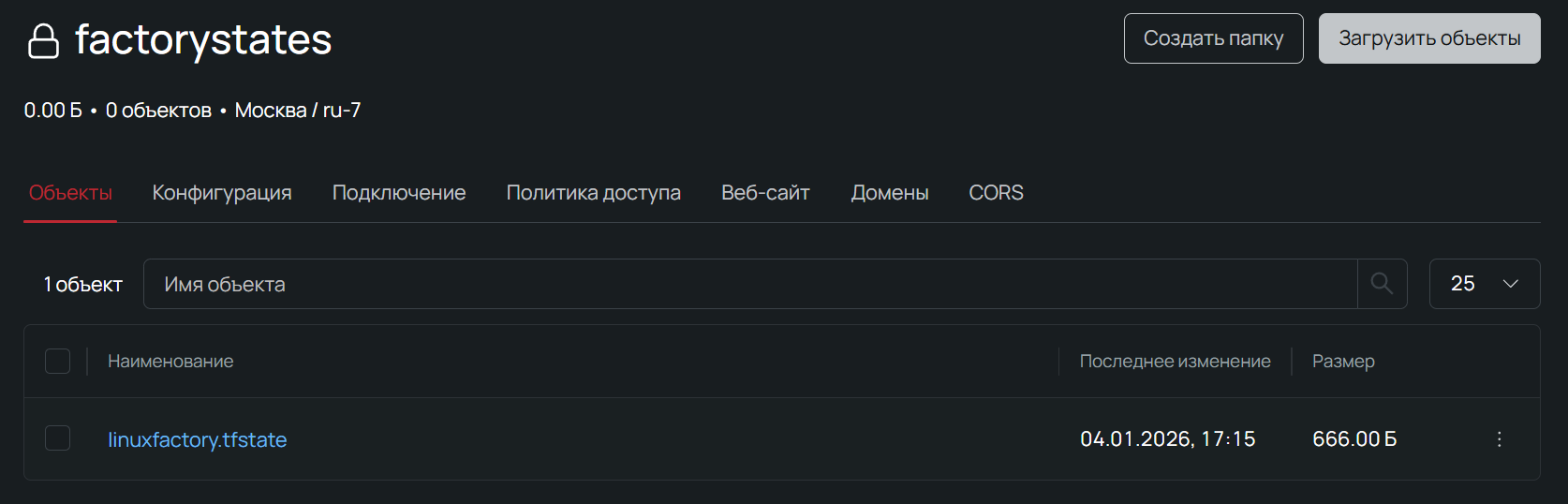
Task: Toggle the select-all objects checkbox
Action: pyautogui.click(x=58, y=362)
